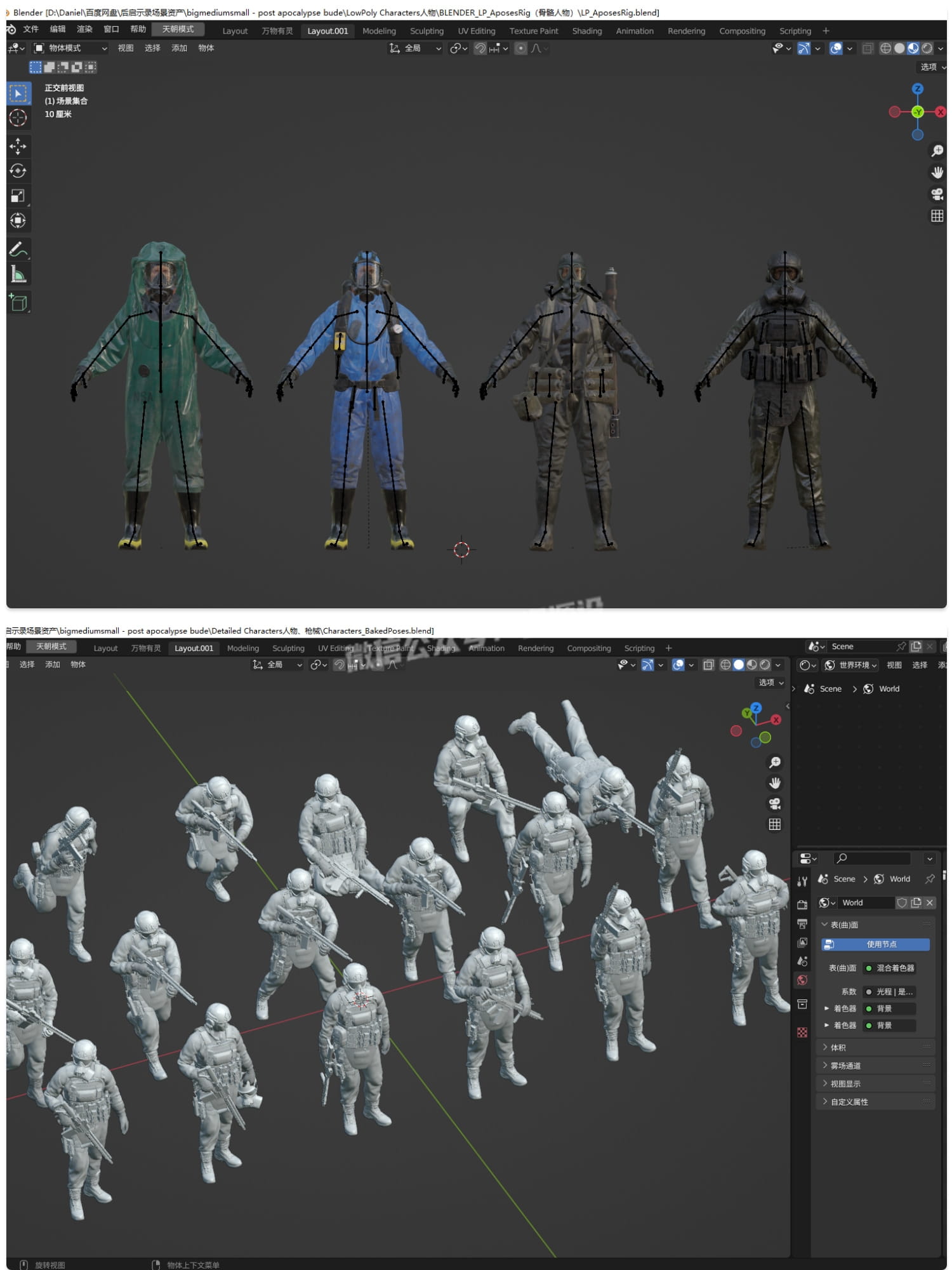Open pivot point dropdown in LP_AposesRig header

(458, 48)
